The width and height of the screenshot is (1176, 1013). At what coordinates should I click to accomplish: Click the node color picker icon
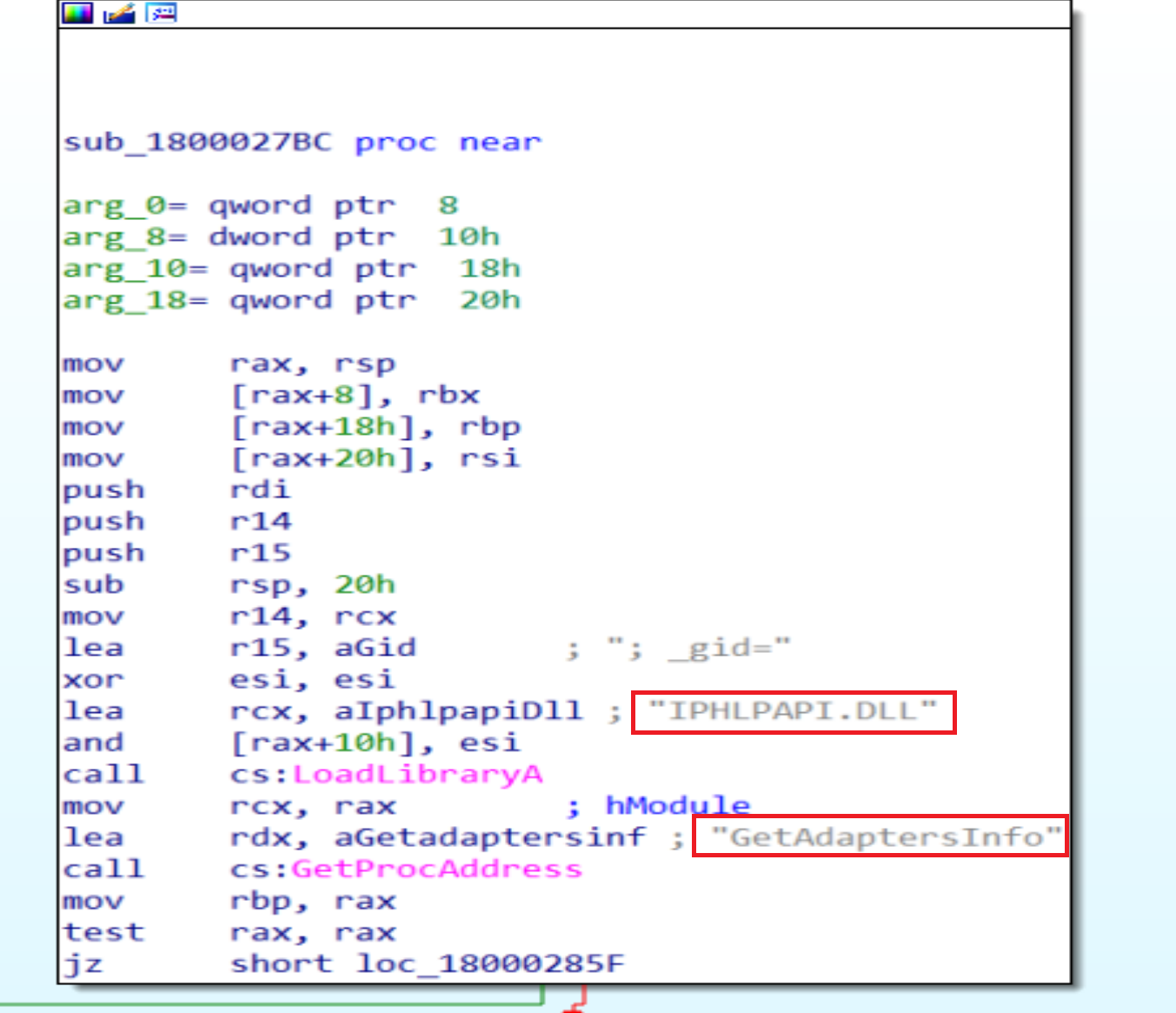(x=76, y=13)
